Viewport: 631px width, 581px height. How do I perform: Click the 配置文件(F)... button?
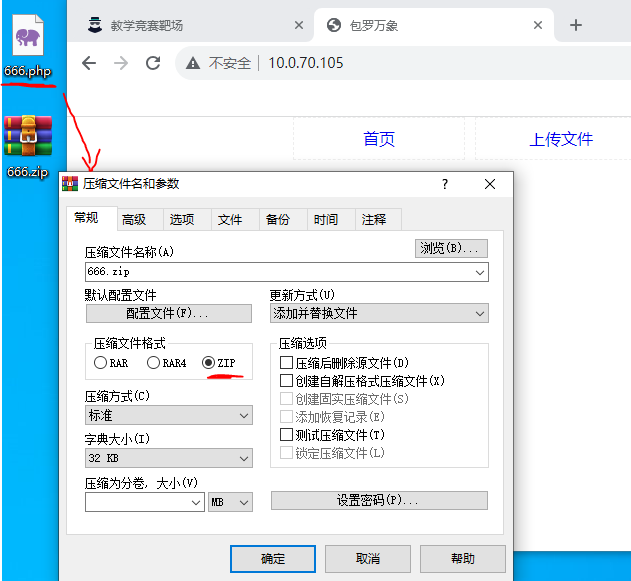pyautogui.click(x=169, y=313)
